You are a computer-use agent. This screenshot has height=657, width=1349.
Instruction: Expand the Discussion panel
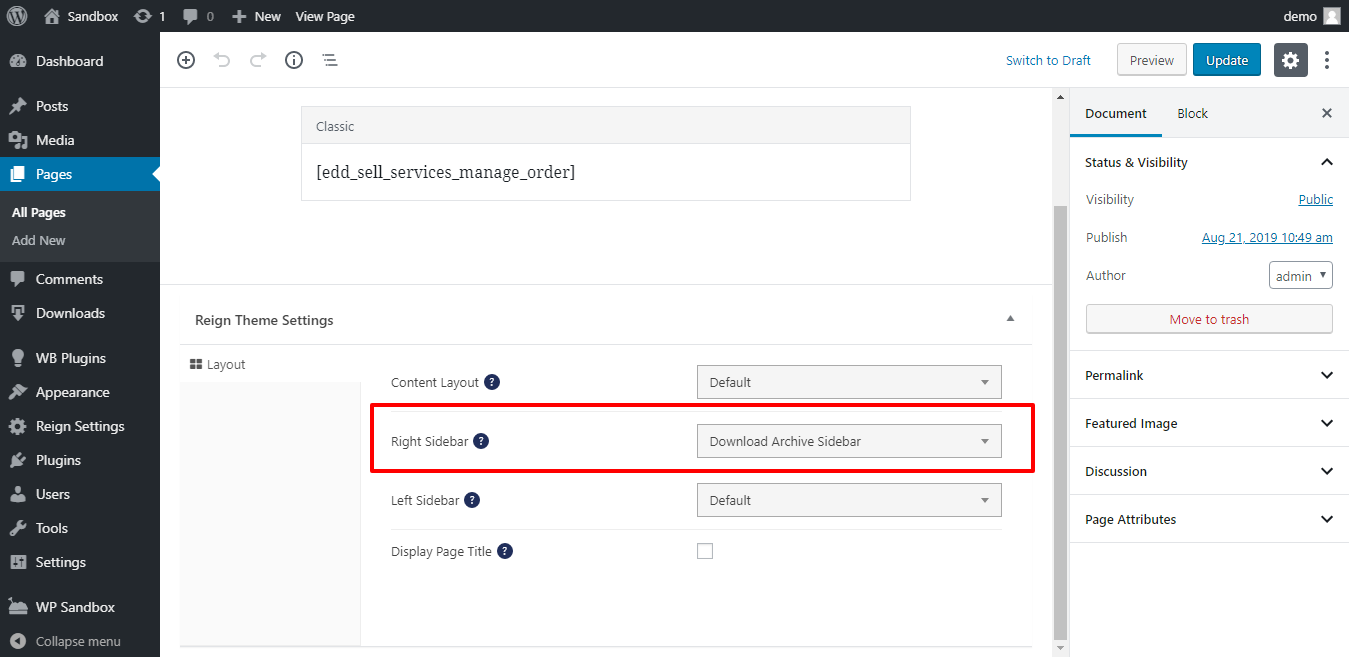tap(1209, 471)
